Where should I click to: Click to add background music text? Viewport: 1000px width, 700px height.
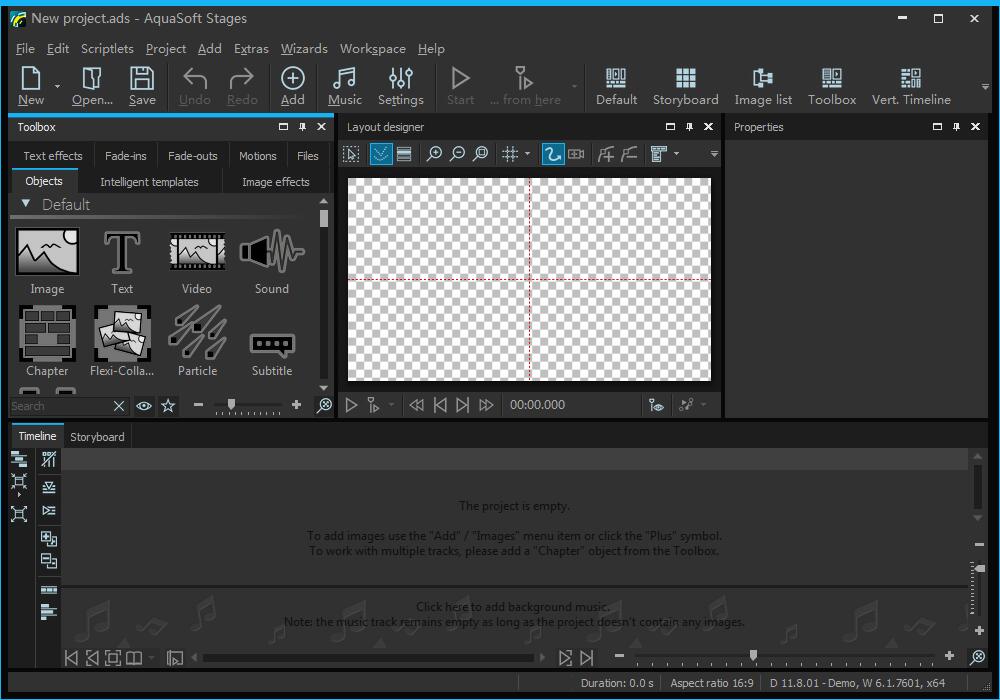click(x=512, y=607)
